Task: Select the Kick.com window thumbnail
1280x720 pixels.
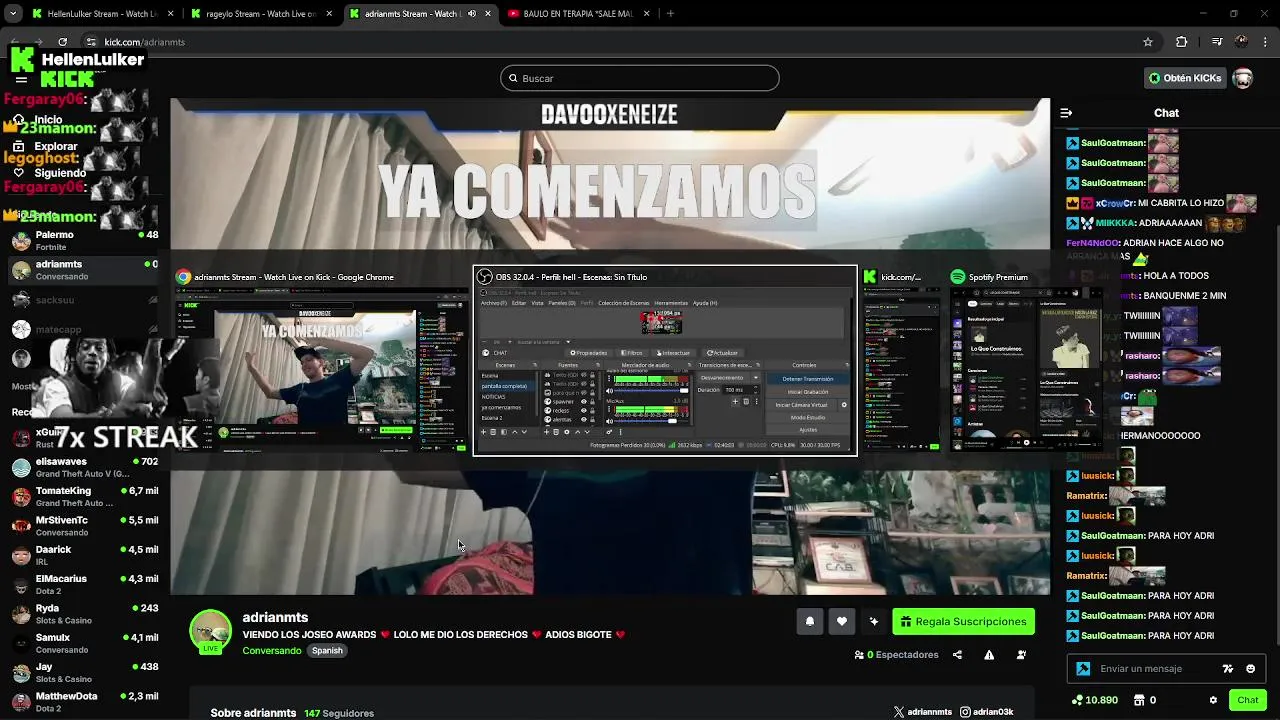Action: [x=901, y=360]
